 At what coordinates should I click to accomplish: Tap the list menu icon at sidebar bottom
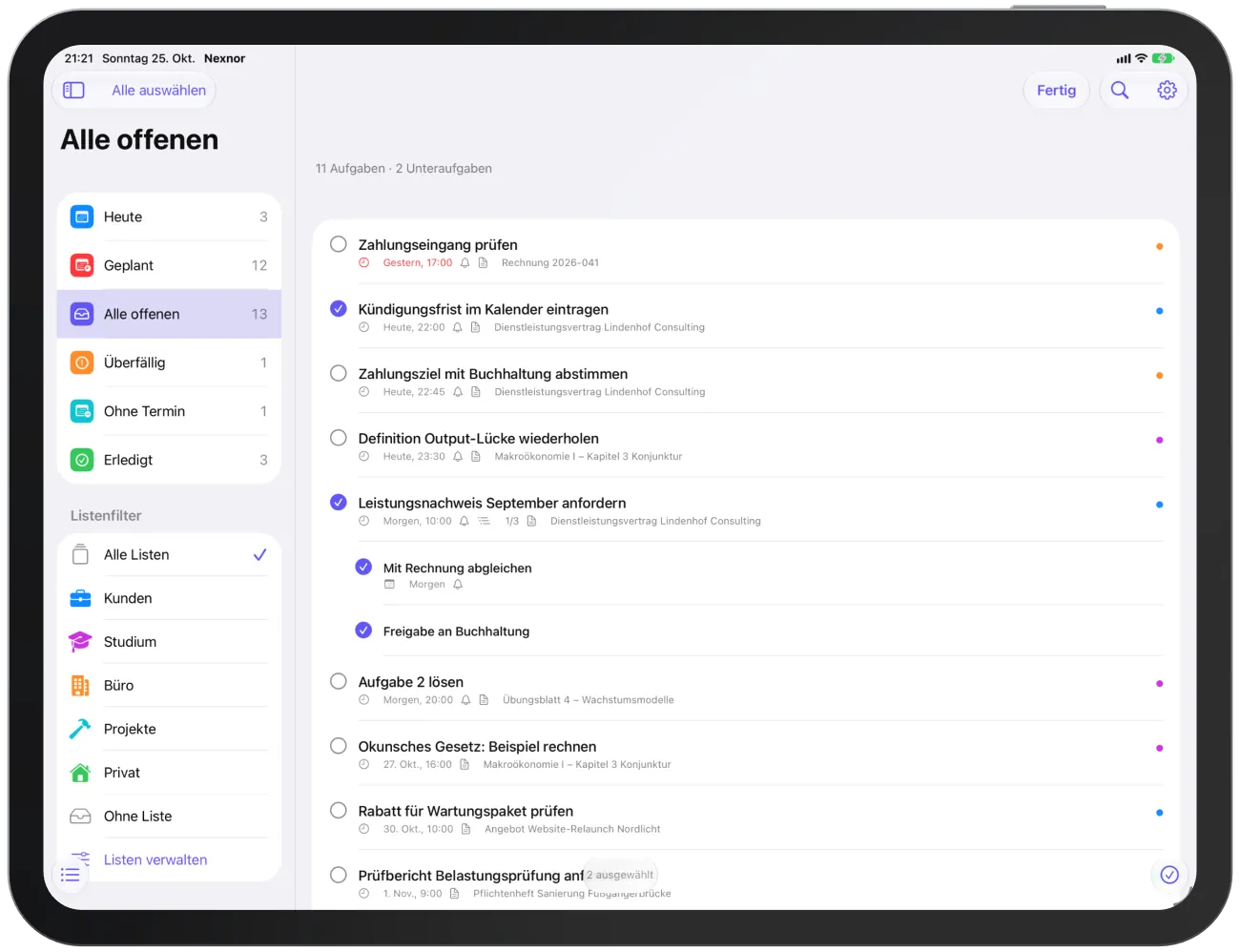71,875
